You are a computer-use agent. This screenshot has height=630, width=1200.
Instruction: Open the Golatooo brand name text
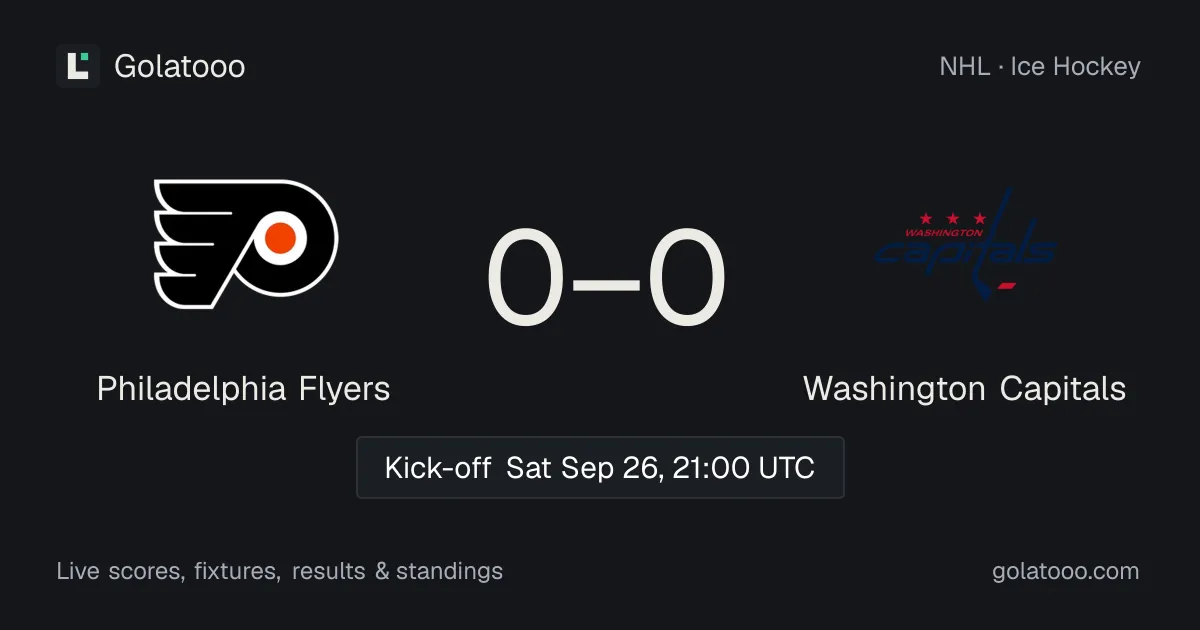click(x=180, y=67)
